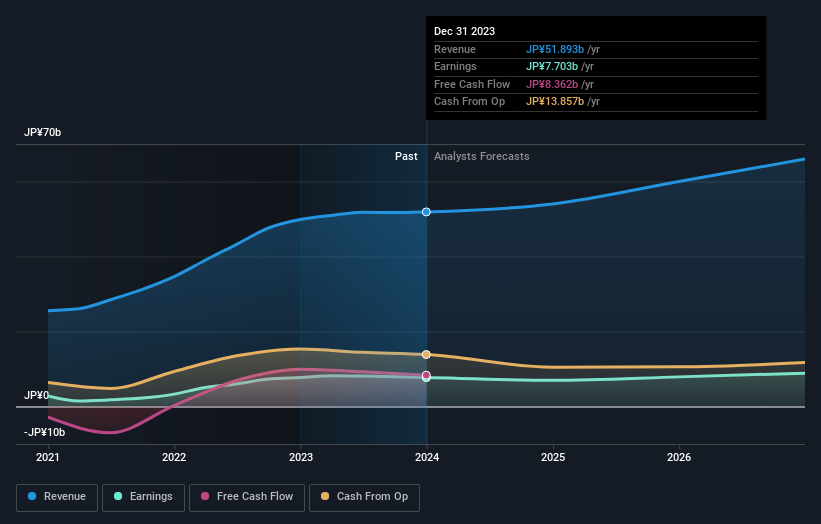This screenshot has width=821, height=524.
Task: Click the JP¥70b y-axis label
Action: 42,132
